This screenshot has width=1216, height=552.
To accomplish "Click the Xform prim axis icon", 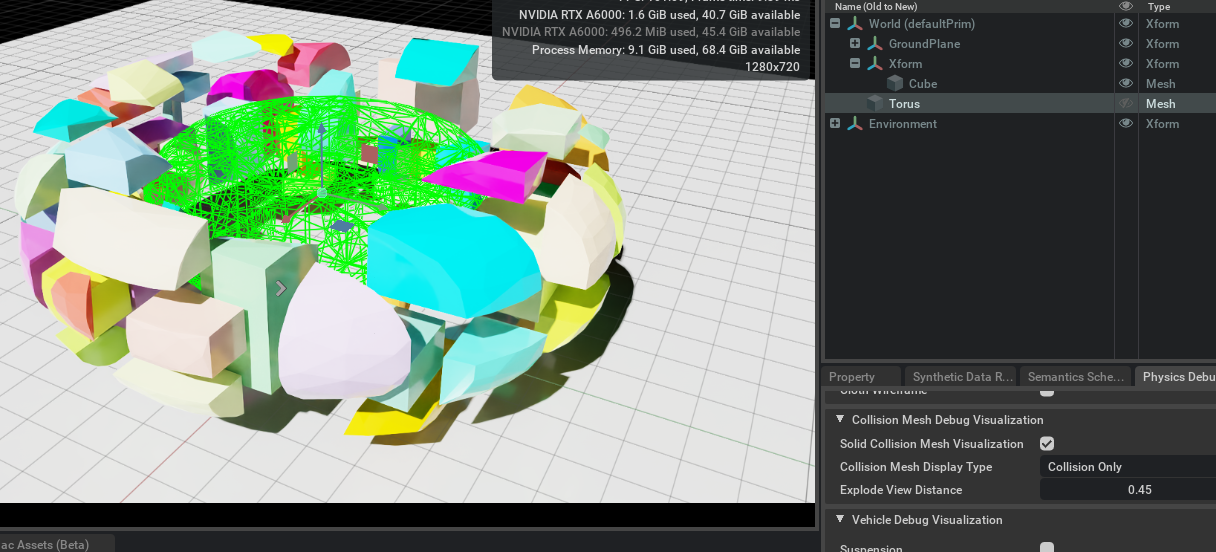I will pos(875,64).
